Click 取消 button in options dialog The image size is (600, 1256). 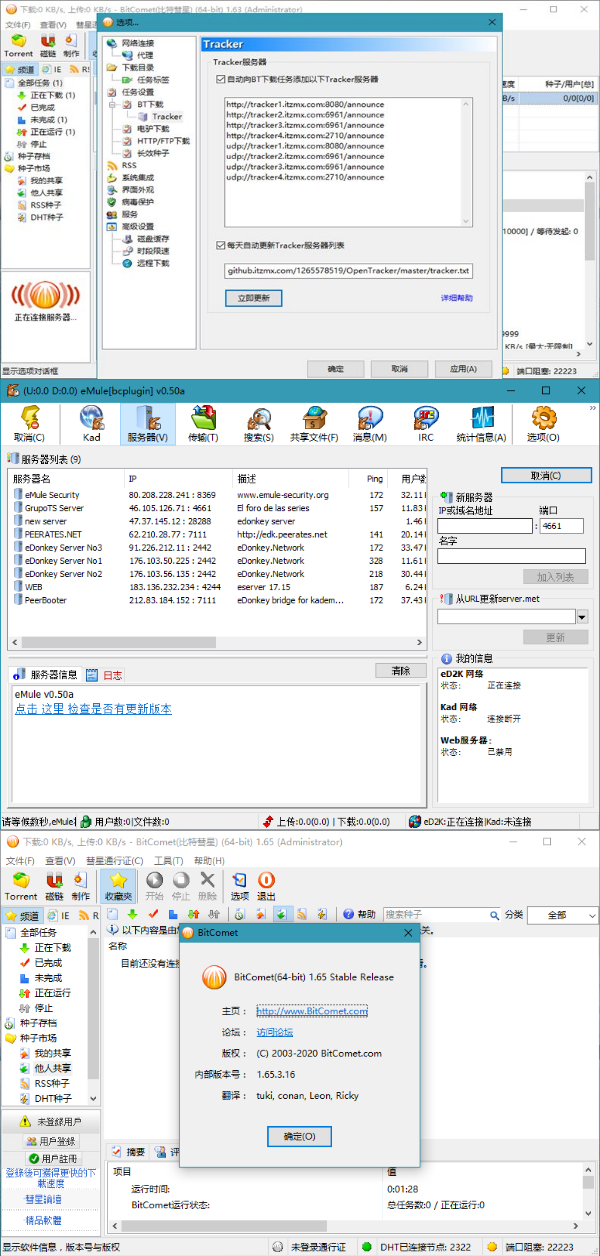(399, 369)
